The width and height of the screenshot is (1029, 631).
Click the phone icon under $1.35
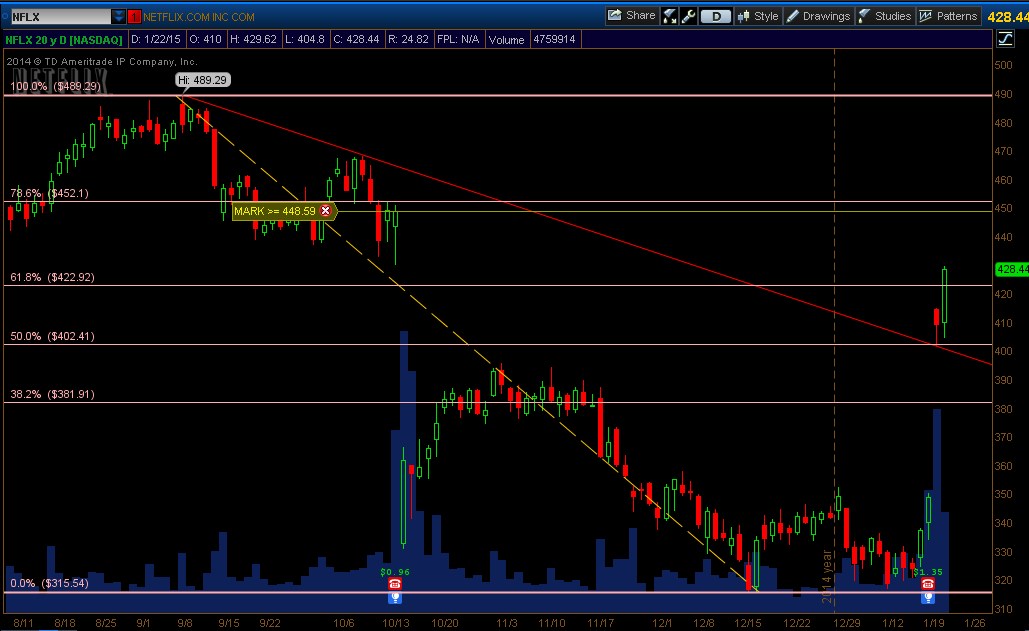point(927,584)
